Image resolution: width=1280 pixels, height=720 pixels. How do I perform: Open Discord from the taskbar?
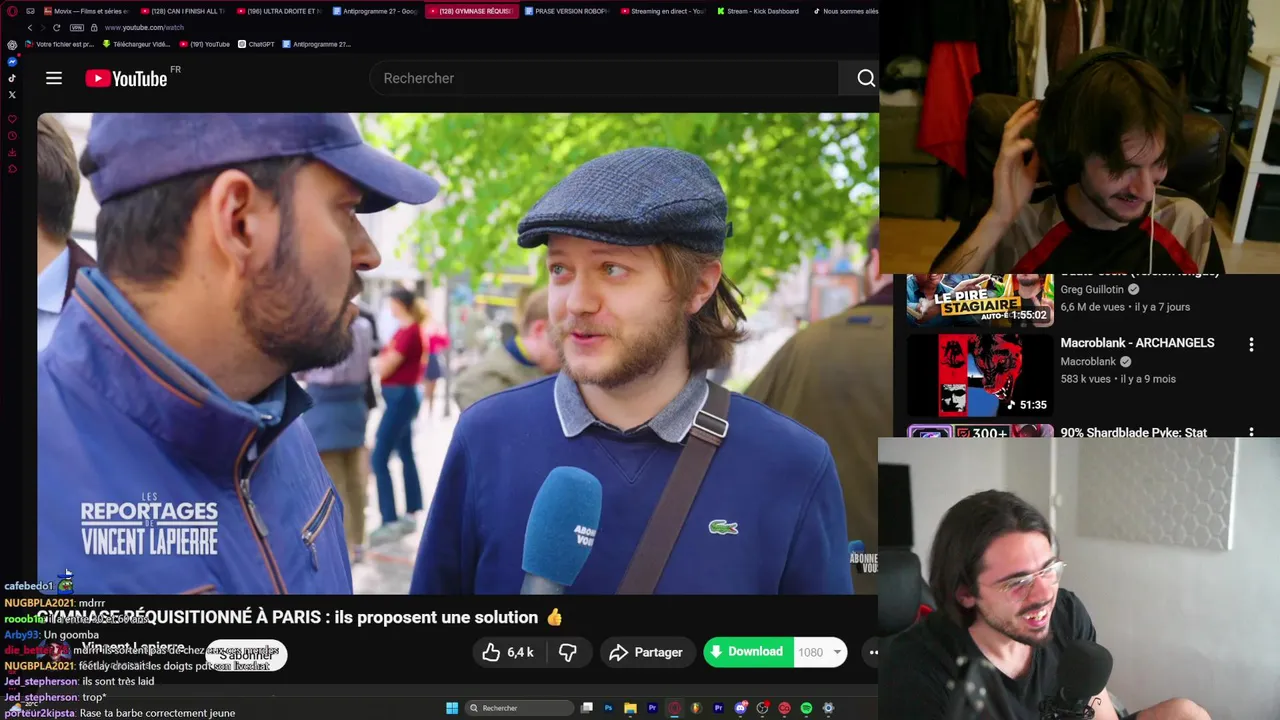[x=741, y=708]
